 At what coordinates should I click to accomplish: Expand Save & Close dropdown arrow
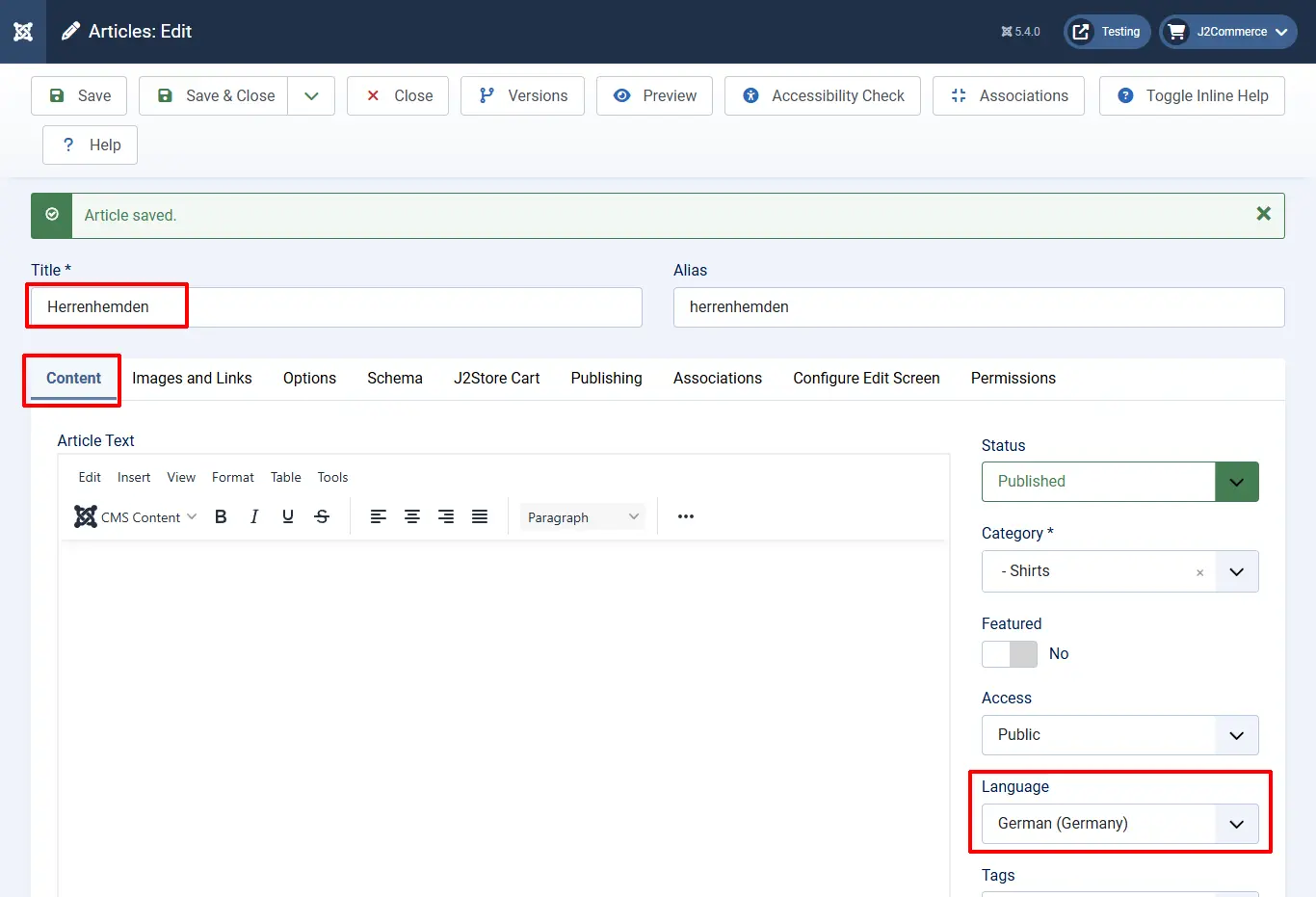point(311,95)
